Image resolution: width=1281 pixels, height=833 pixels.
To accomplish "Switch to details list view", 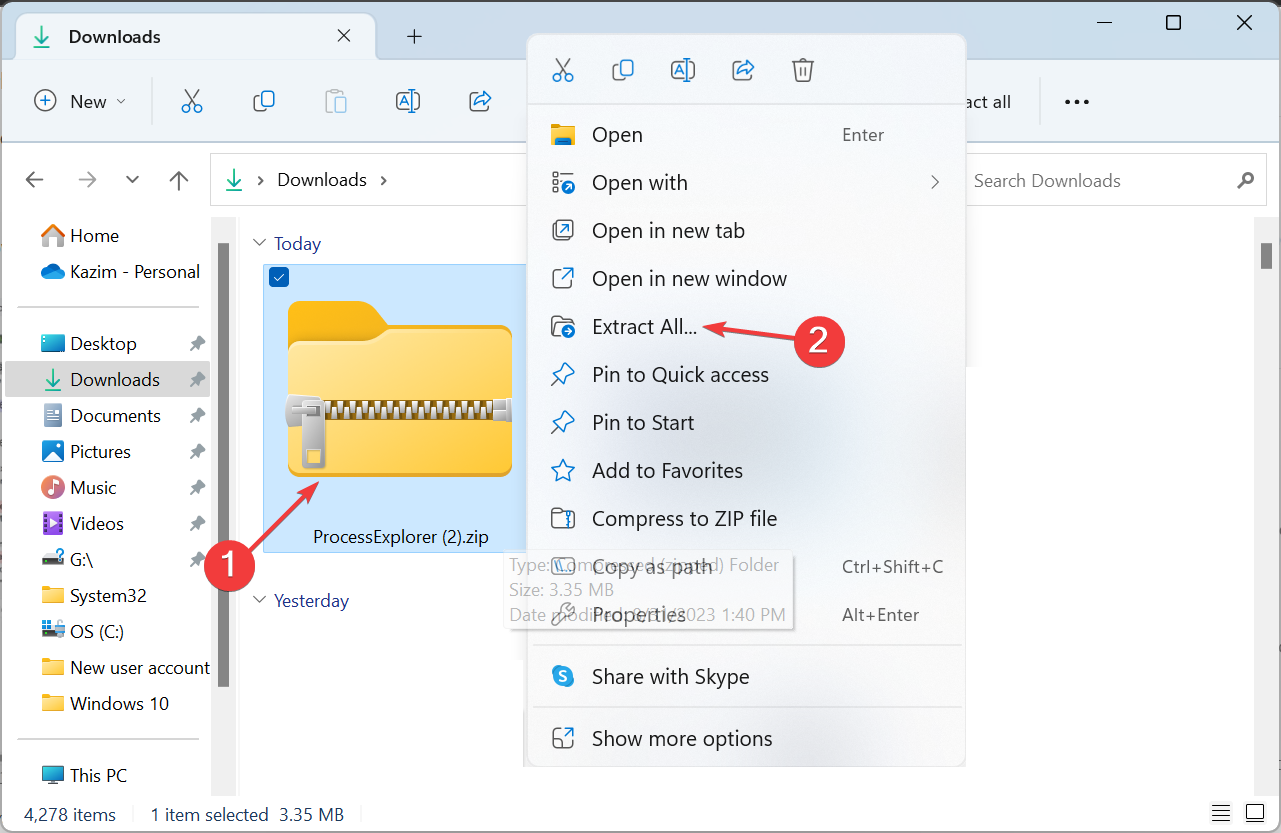I will [x=1221, y=812].
